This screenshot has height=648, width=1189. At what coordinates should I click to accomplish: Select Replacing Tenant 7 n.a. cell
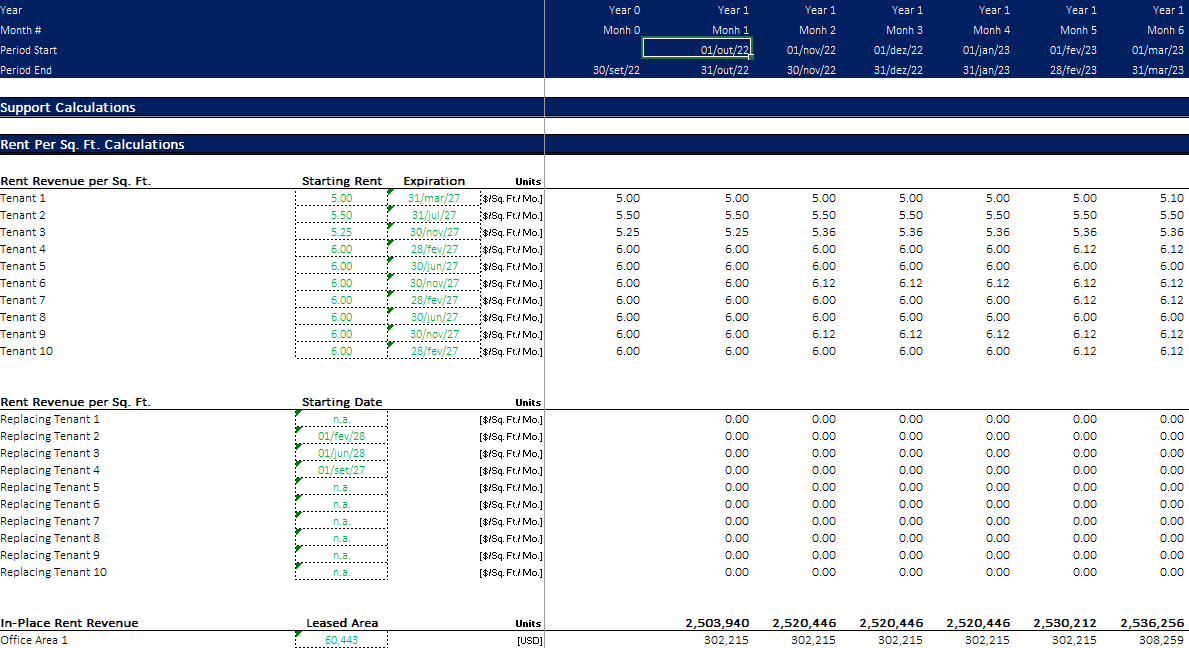coord(341,521)
